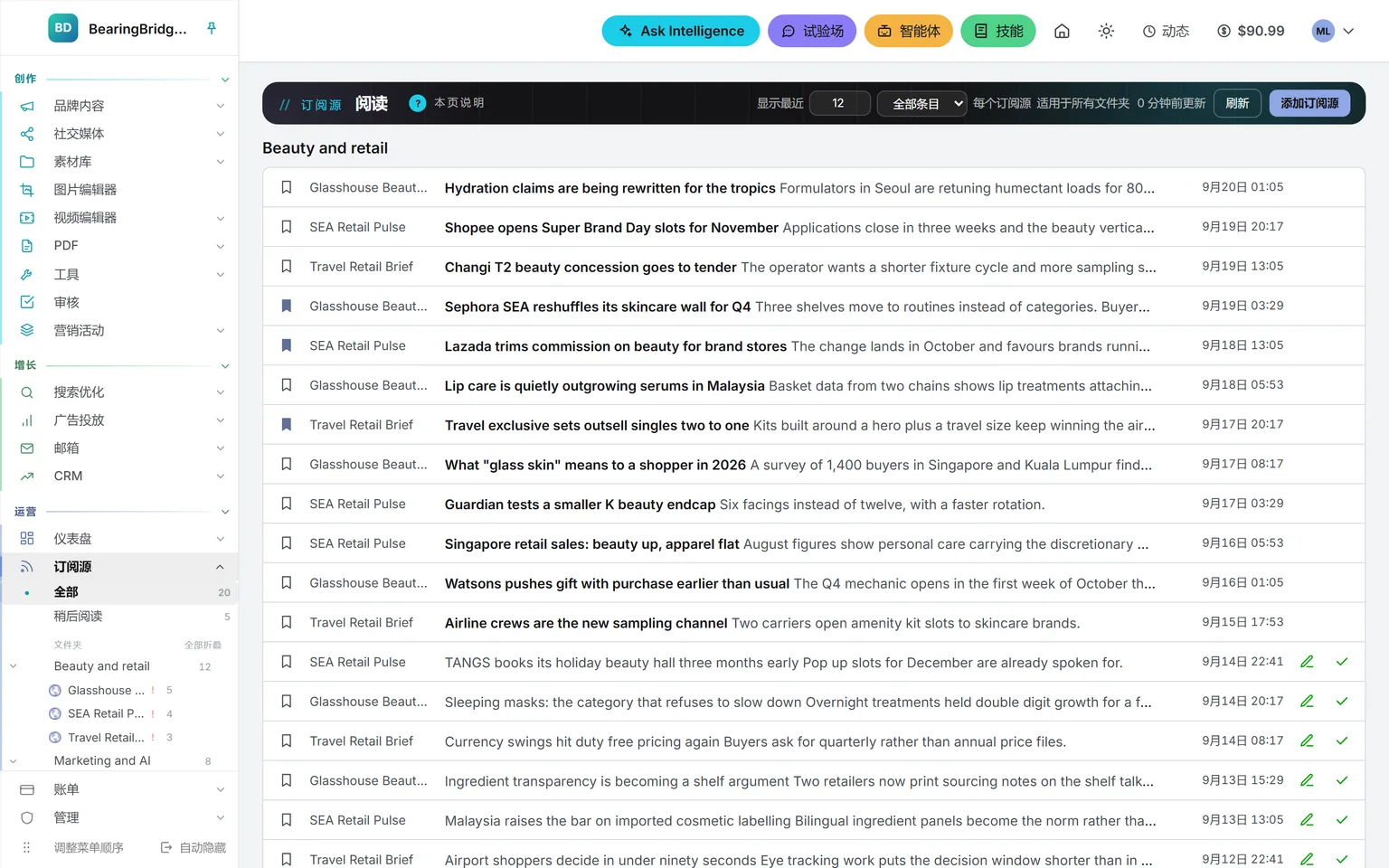Bookmark the Guardian K beauty endcap article
The width and height of the screenshot is (1389, 868).
point(287,504)
